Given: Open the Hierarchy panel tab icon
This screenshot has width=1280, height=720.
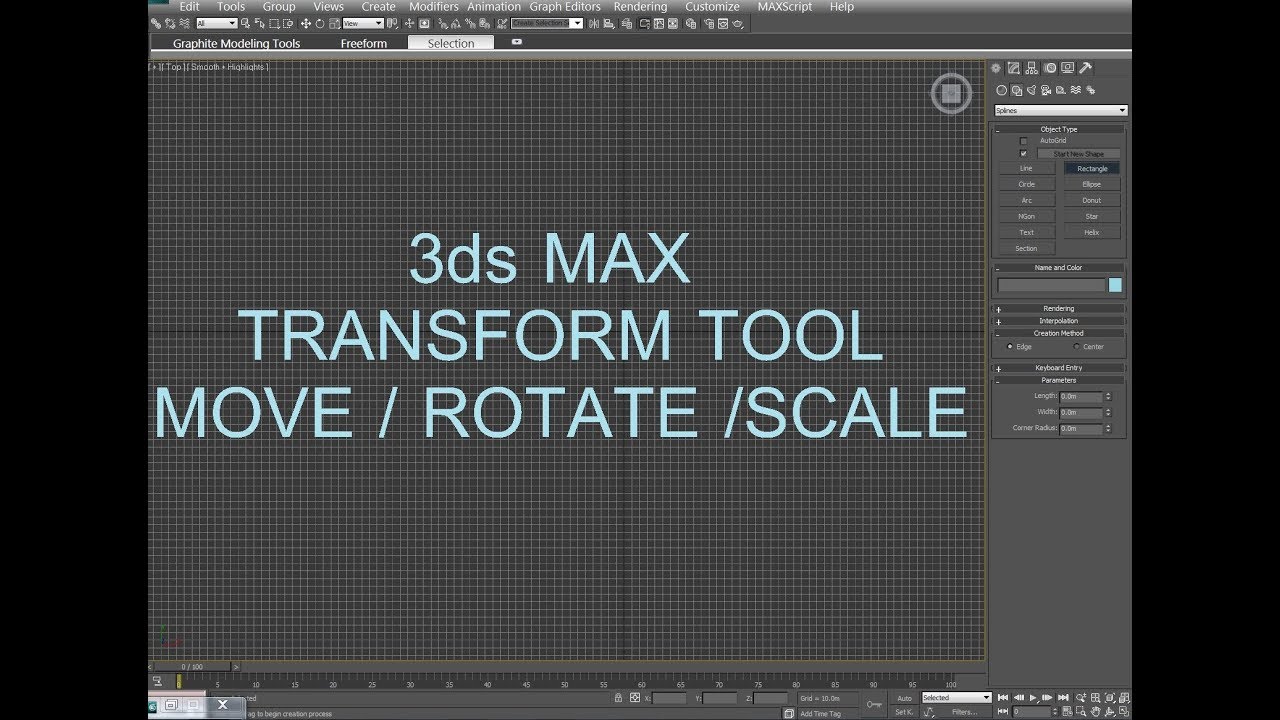Looking at the screenshot, I should 1032,68.
